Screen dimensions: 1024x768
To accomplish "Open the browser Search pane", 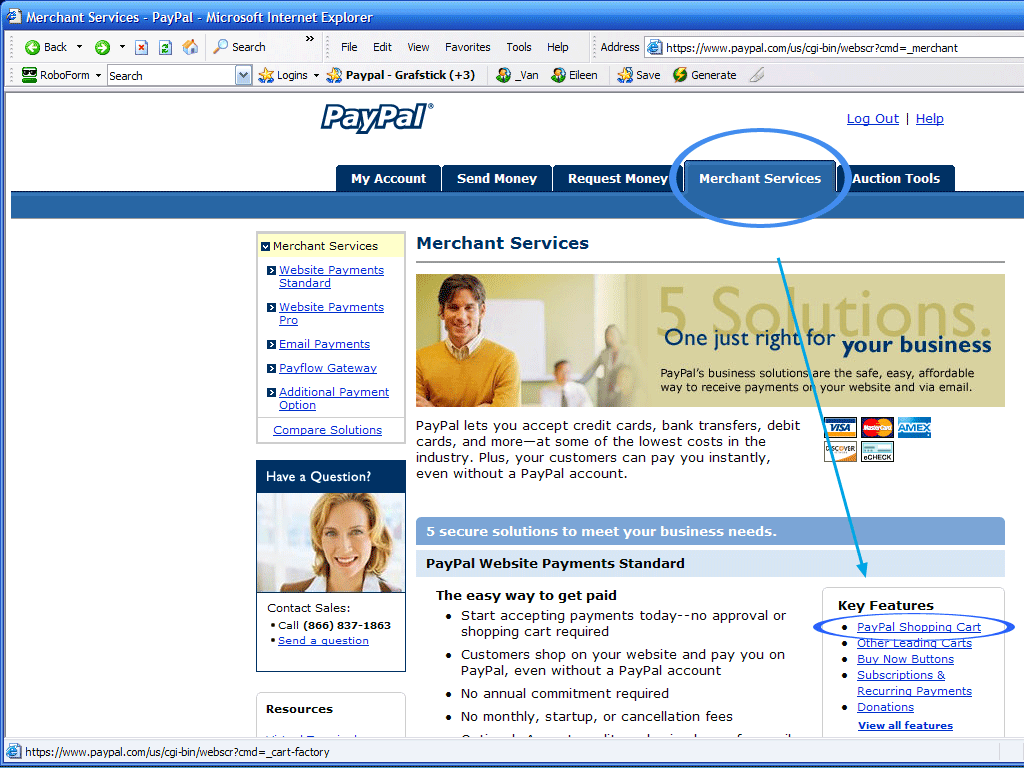I will click(239, 47).
